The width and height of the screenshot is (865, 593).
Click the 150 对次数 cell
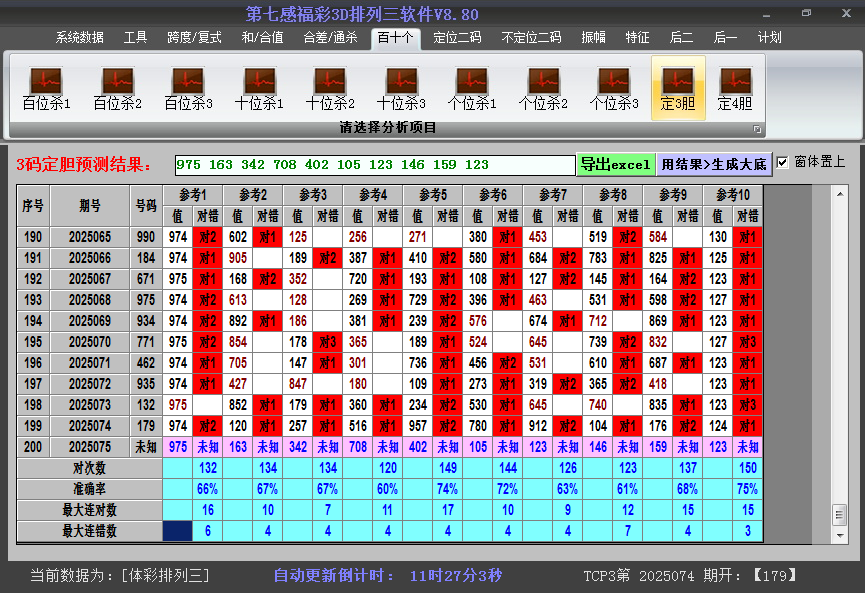(x=748, y=468)
